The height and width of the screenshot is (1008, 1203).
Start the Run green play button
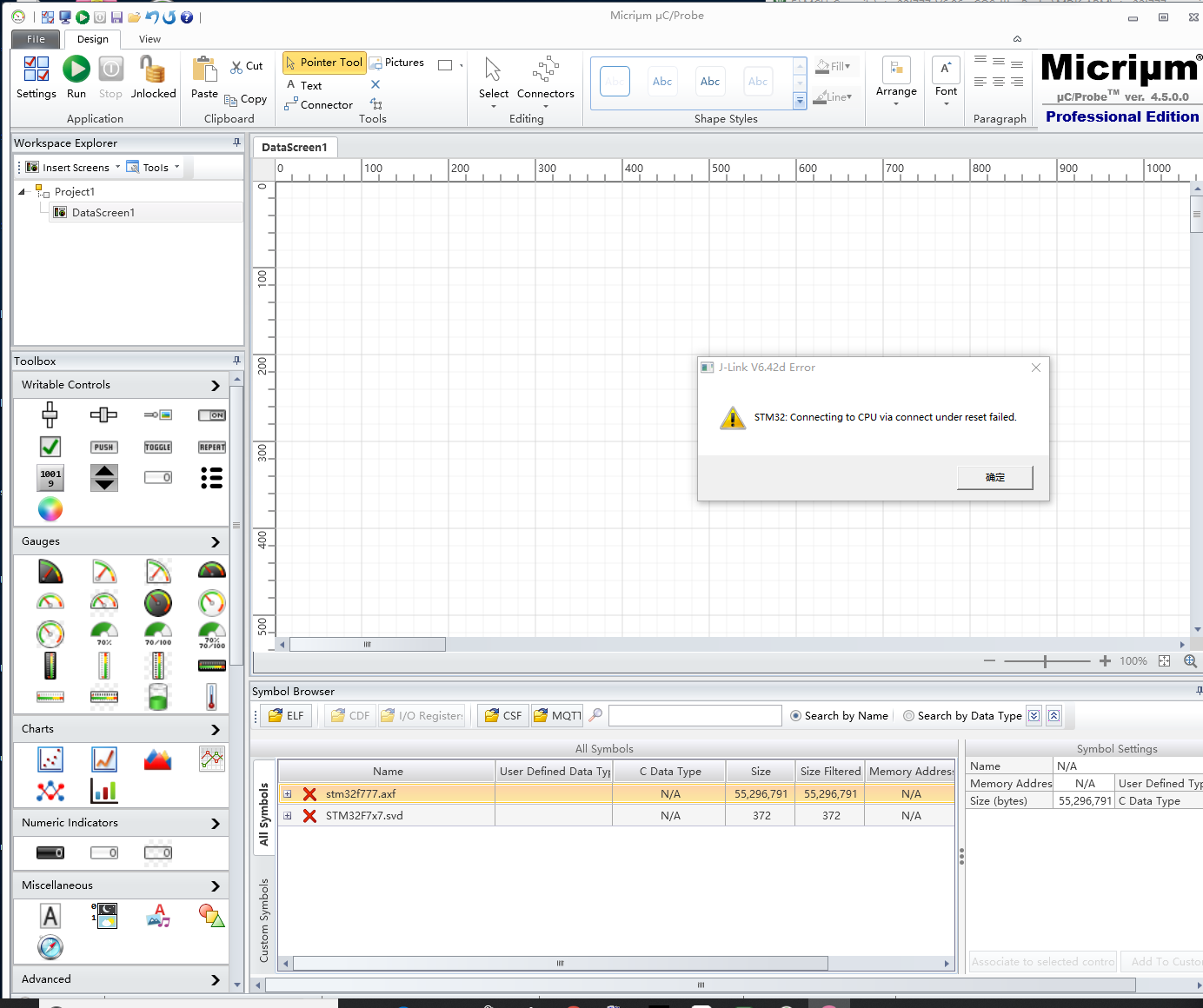76,77
